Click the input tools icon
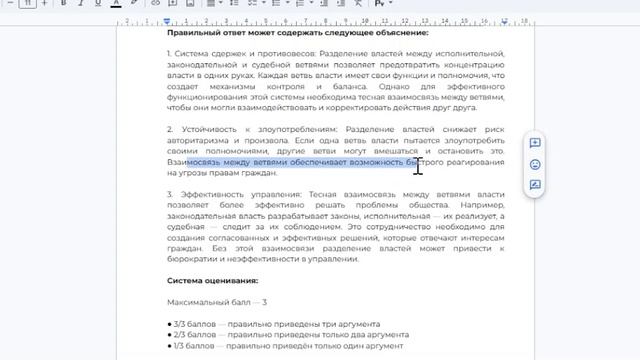 [379, 3]
